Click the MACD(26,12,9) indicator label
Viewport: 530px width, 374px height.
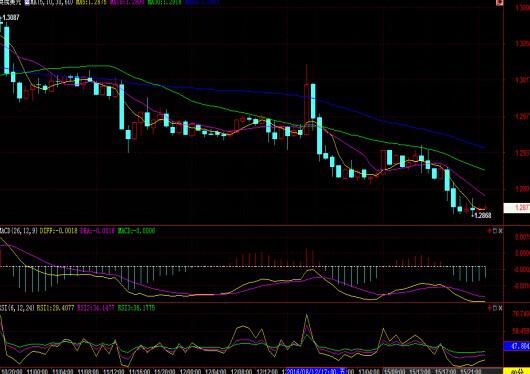coord(19,231)
